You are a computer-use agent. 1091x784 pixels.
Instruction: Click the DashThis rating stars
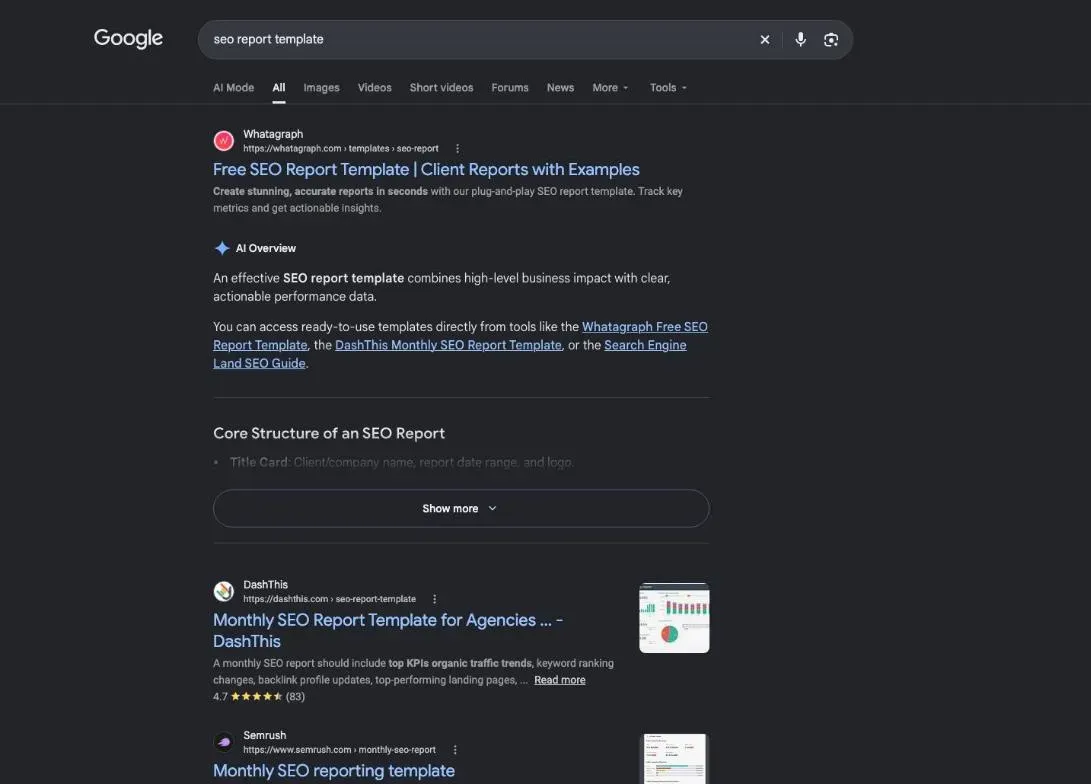pos(256,696)
